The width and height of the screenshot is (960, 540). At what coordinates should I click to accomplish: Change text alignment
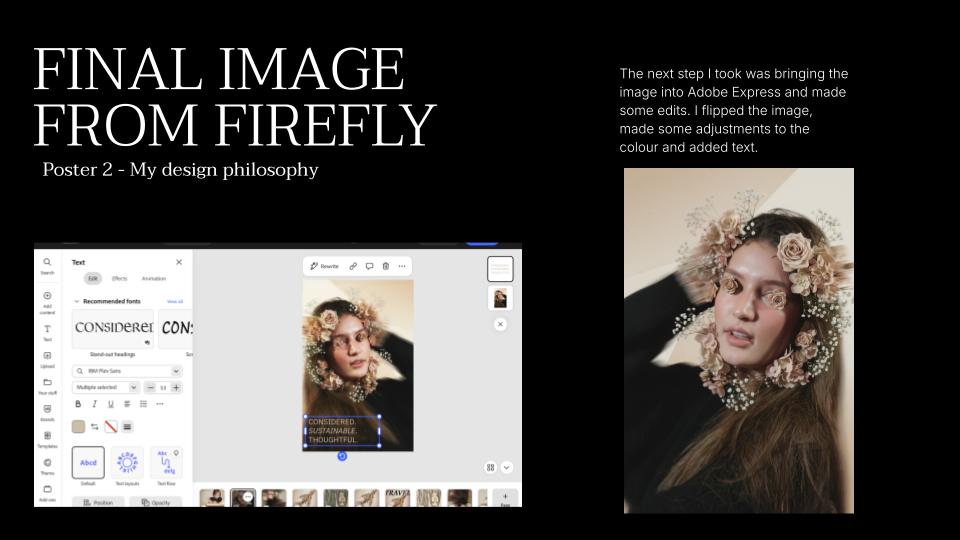coord(127,404)
